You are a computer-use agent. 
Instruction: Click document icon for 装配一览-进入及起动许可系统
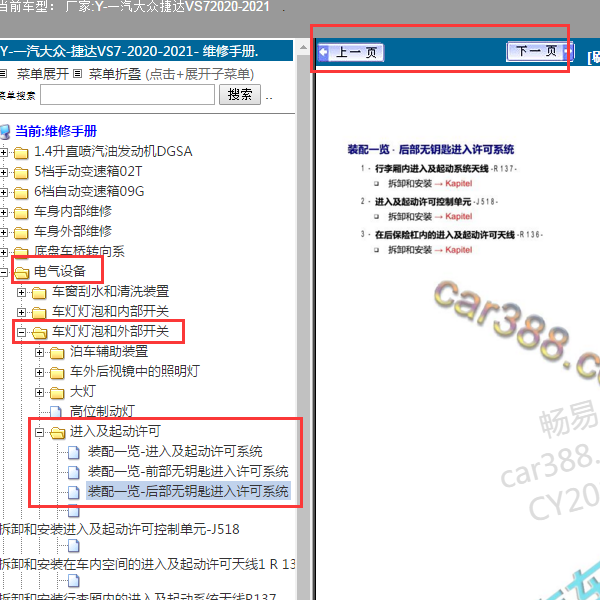74,452
